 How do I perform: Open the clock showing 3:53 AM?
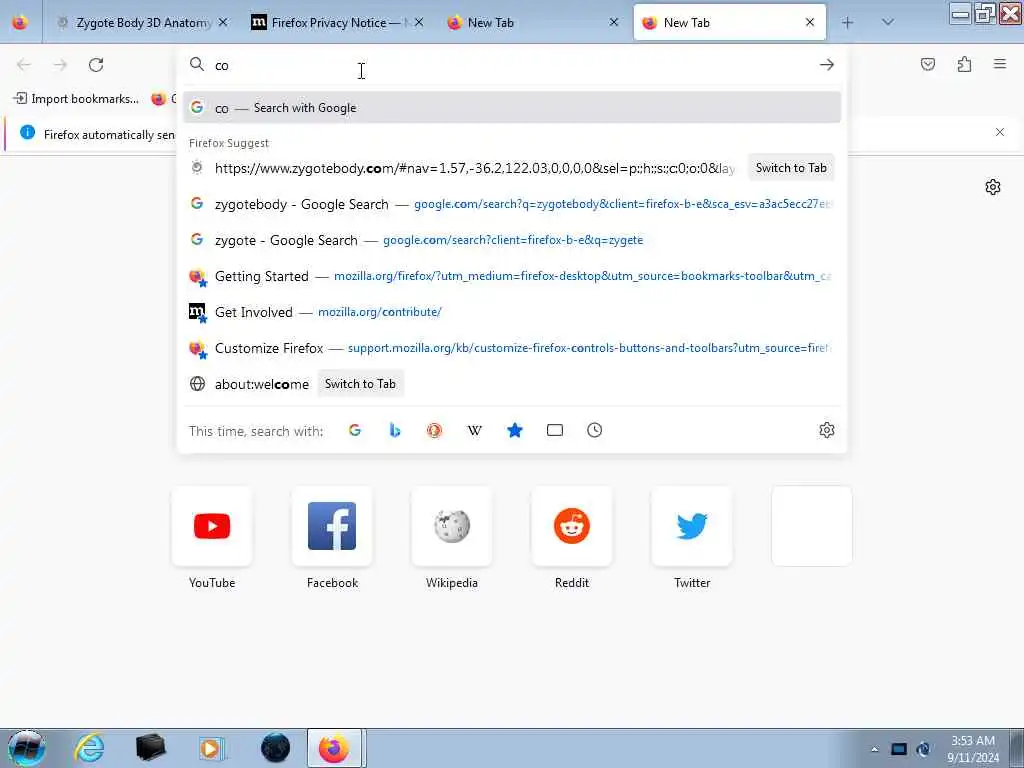973,749
